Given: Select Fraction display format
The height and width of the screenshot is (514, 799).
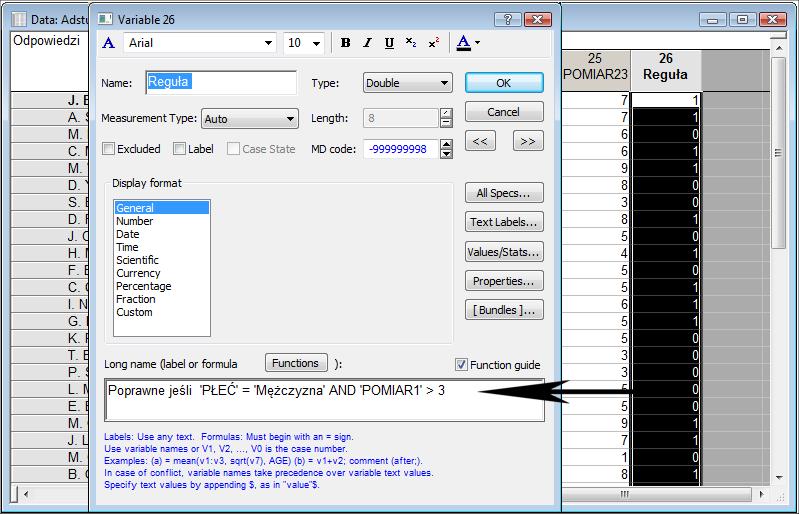Looking at the screenshot, I should (x=162, y=299).
